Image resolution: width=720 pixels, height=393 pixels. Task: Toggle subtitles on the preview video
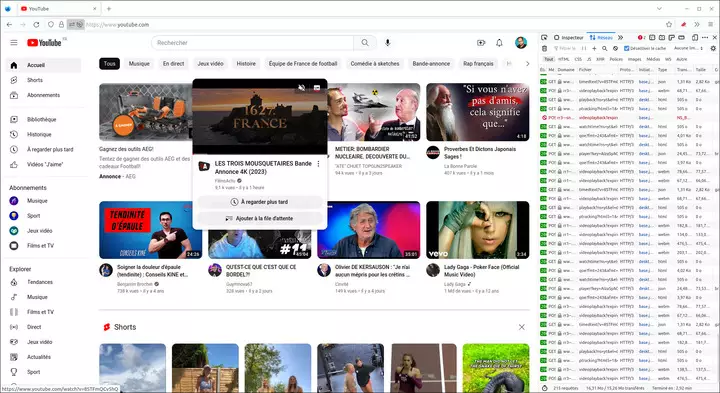(x=317, y=88)
